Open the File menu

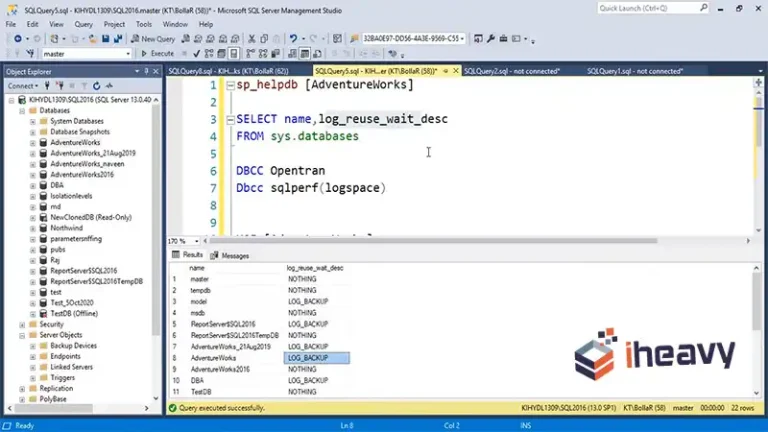point(11,24)
